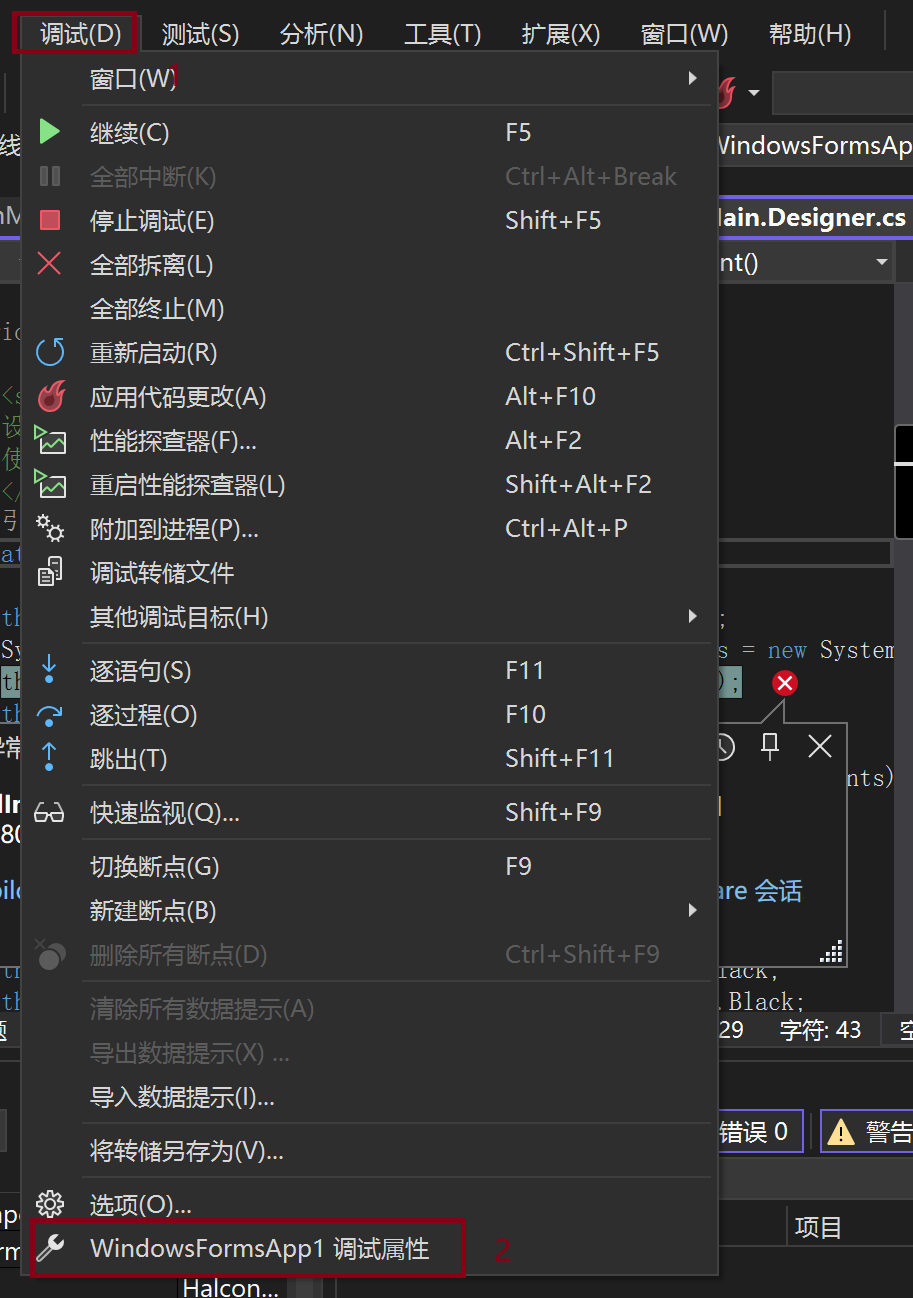
Task: Click the flame icon beside 应用代码更改
Action: click(50, 395)
